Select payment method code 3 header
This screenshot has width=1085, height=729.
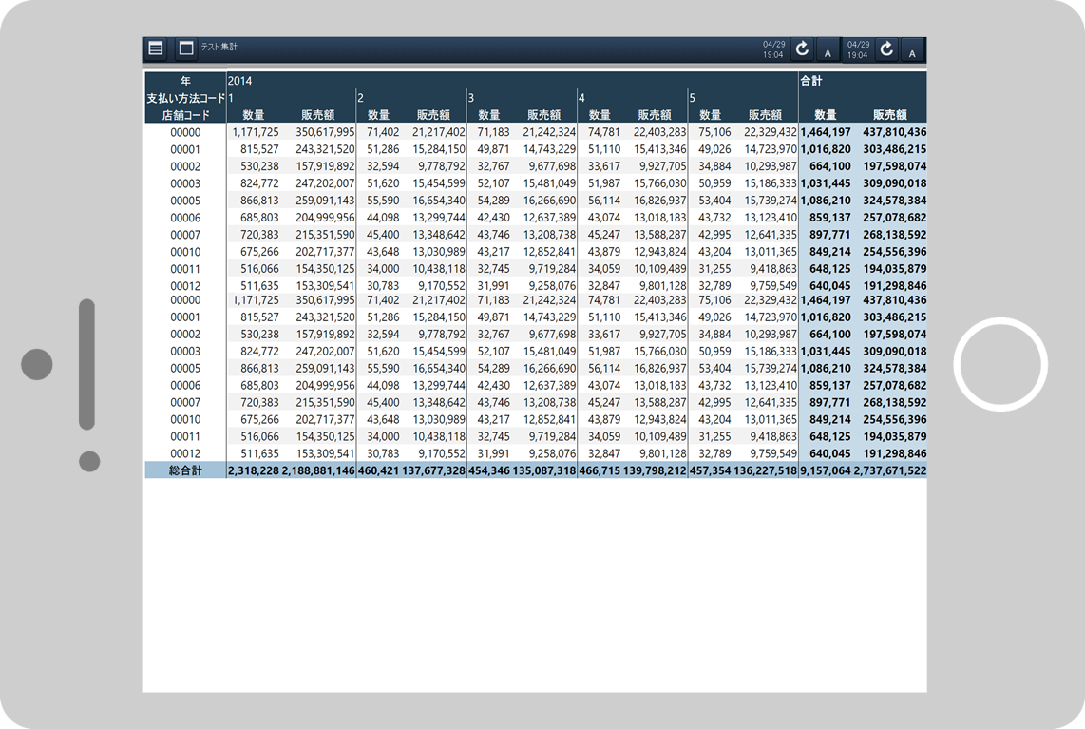471,98
